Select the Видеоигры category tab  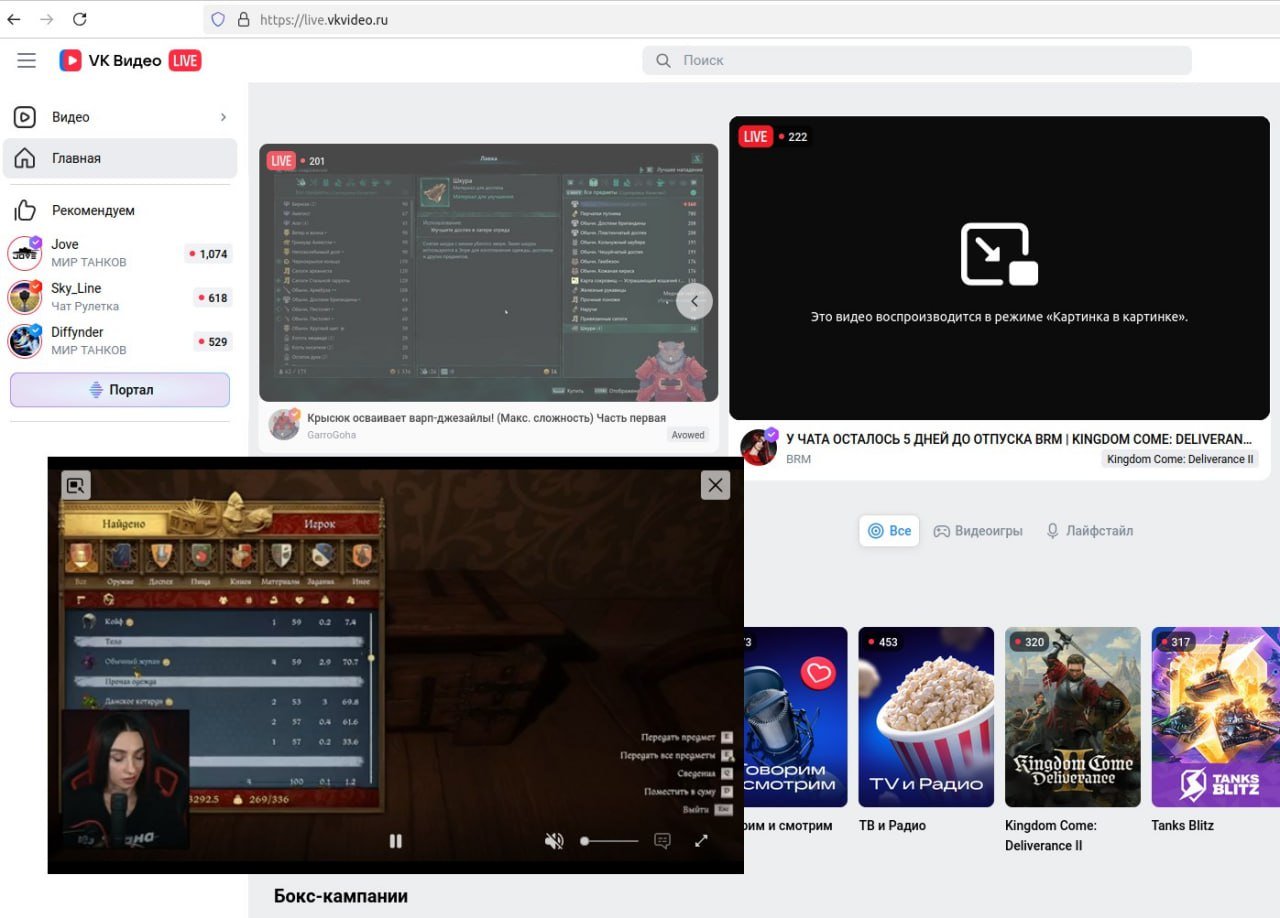click(978, 531)
